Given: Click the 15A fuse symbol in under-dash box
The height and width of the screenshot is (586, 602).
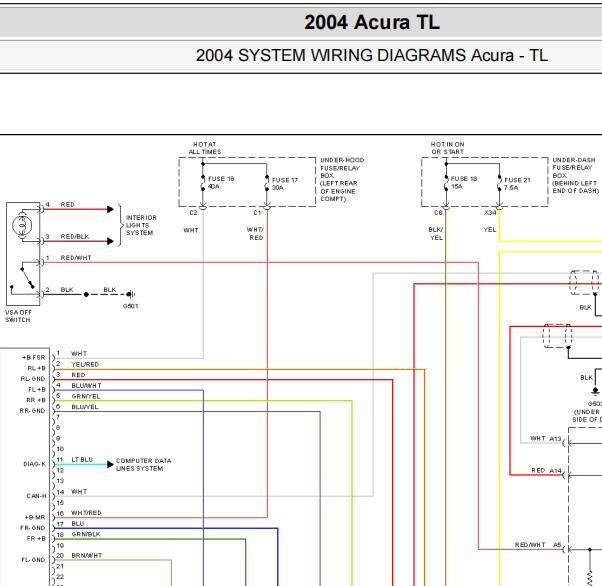Looking at the screenshot, I should pyautogui.click(x=446, y=184).
